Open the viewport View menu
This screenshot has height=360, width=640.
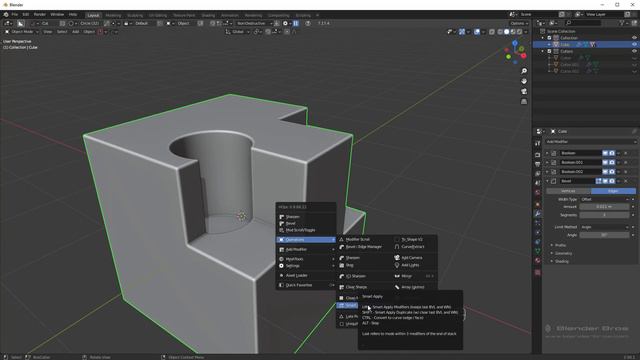48,31
